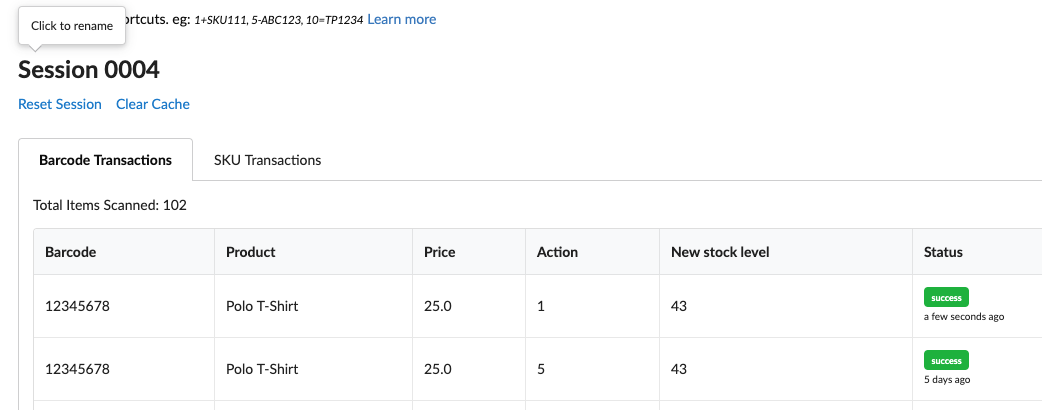The image size is (1042, 410).
Task: Open the Learn more link
Action: (401, 19)
